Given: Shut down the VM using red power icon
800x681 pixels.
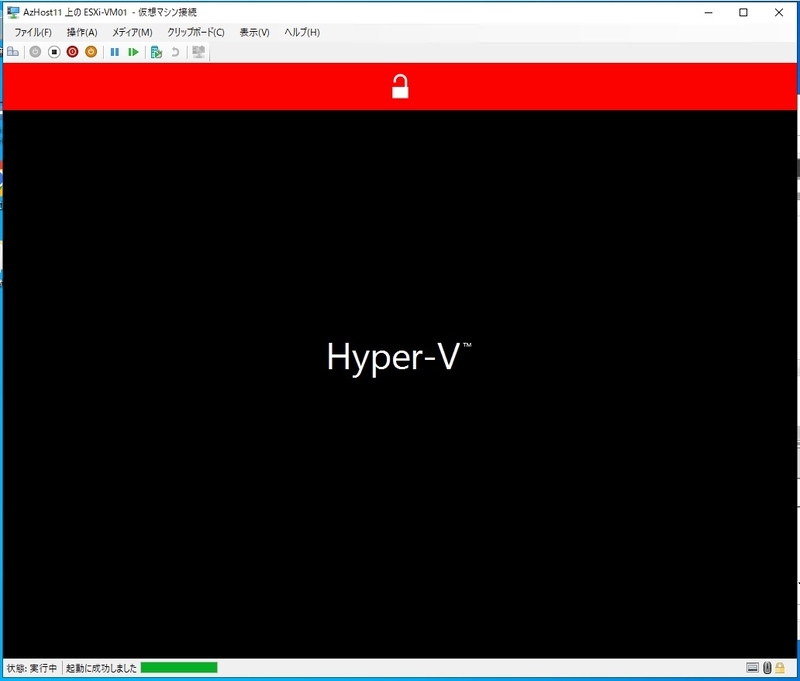Looking at the screenshot, I should click(x=72, y=52).
